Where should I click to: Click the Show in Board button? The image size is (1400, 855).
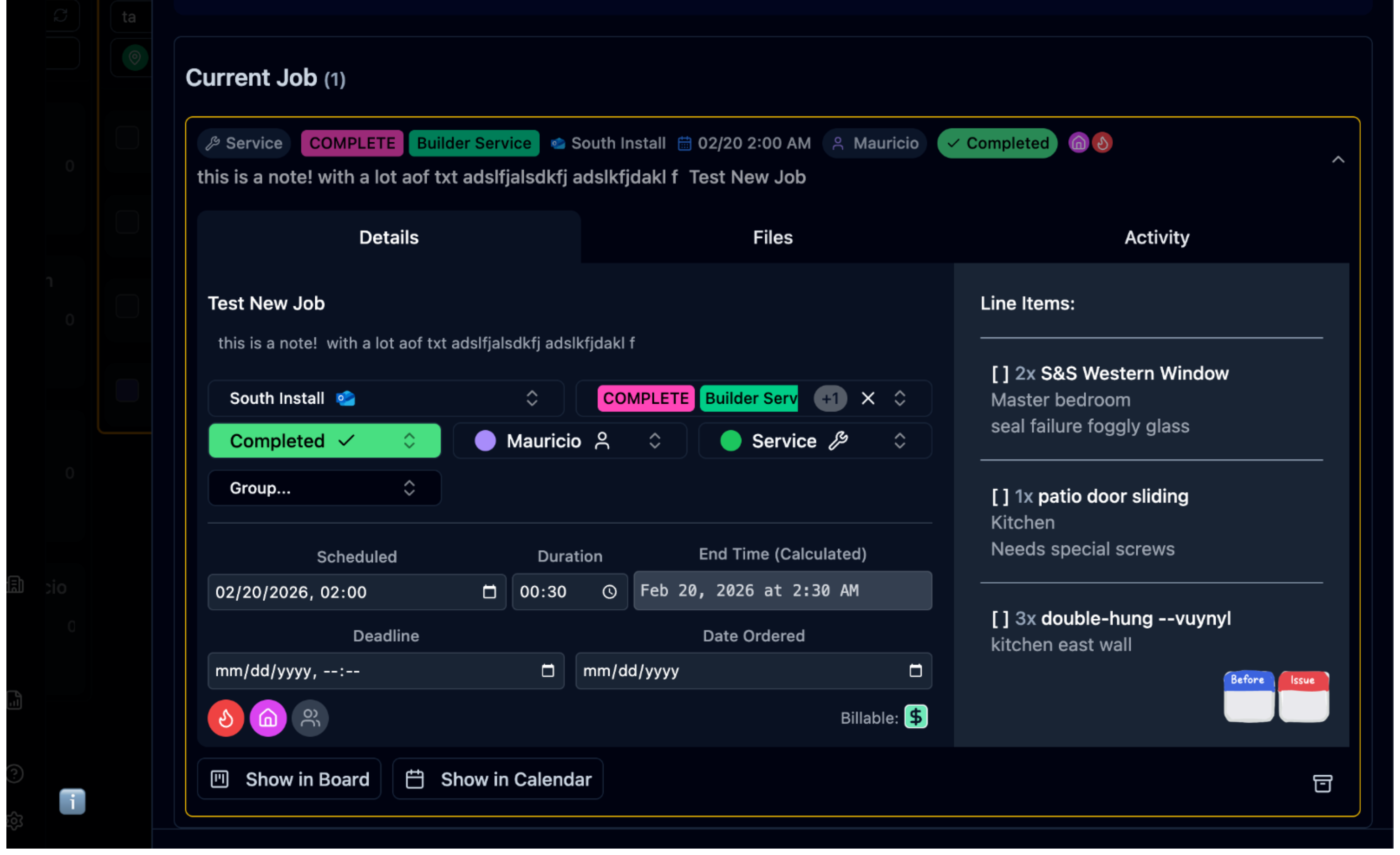pyautogui.click(x=289, y=779)
